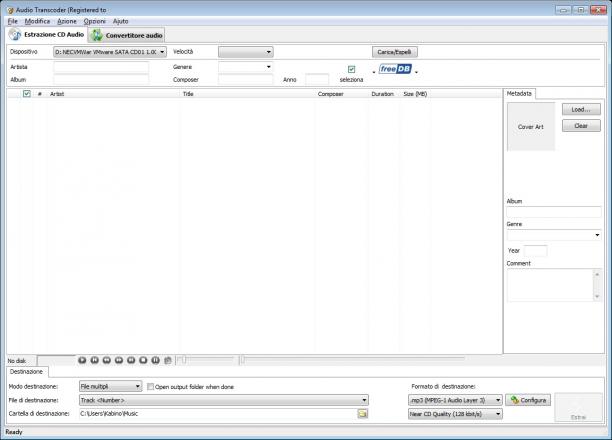Click the Artista input field
This screenshot has width=612, height=440.
coord(101,67)
